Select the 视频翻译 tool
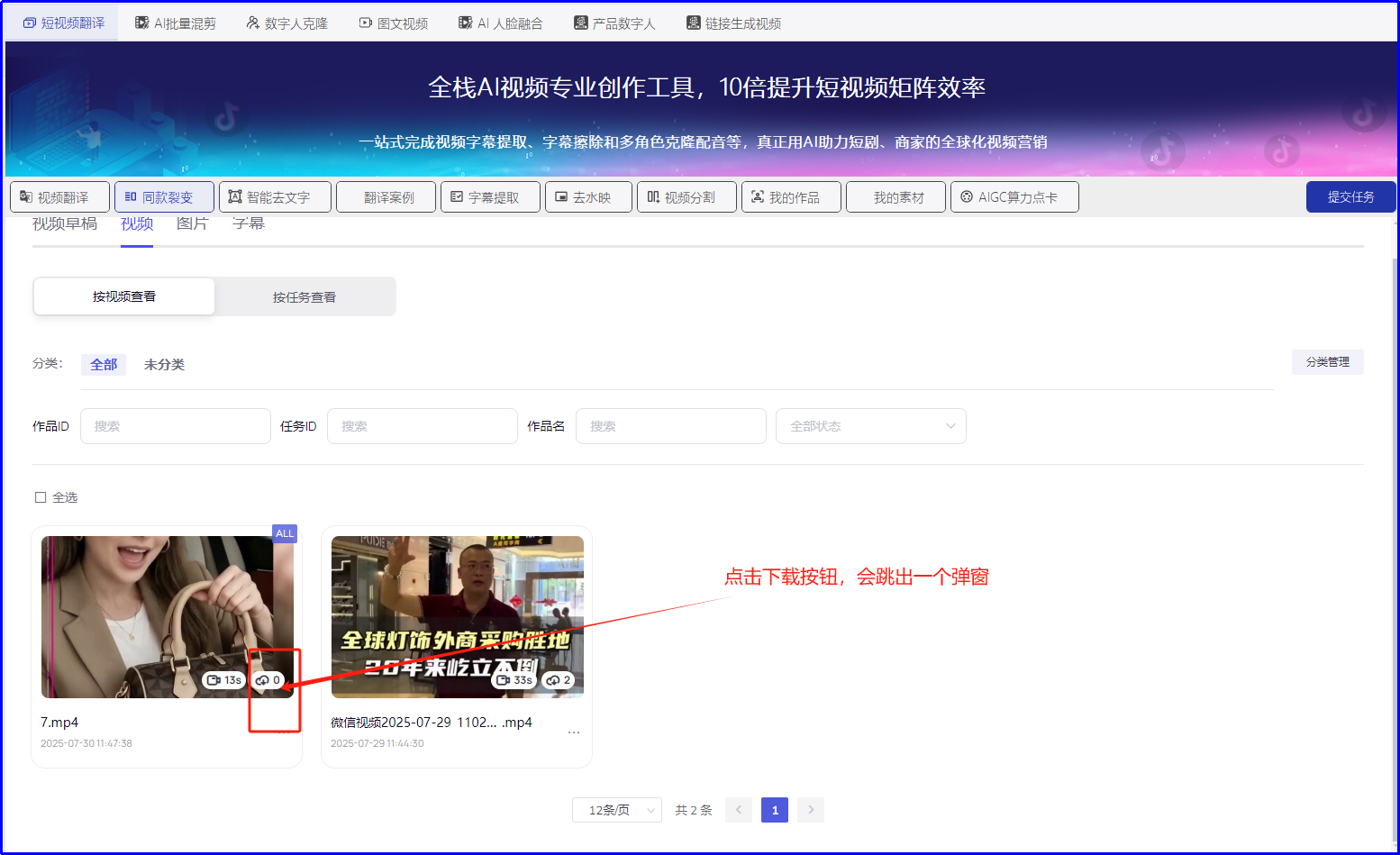This screenshot has height=855, width=1400. click(59, 196)
